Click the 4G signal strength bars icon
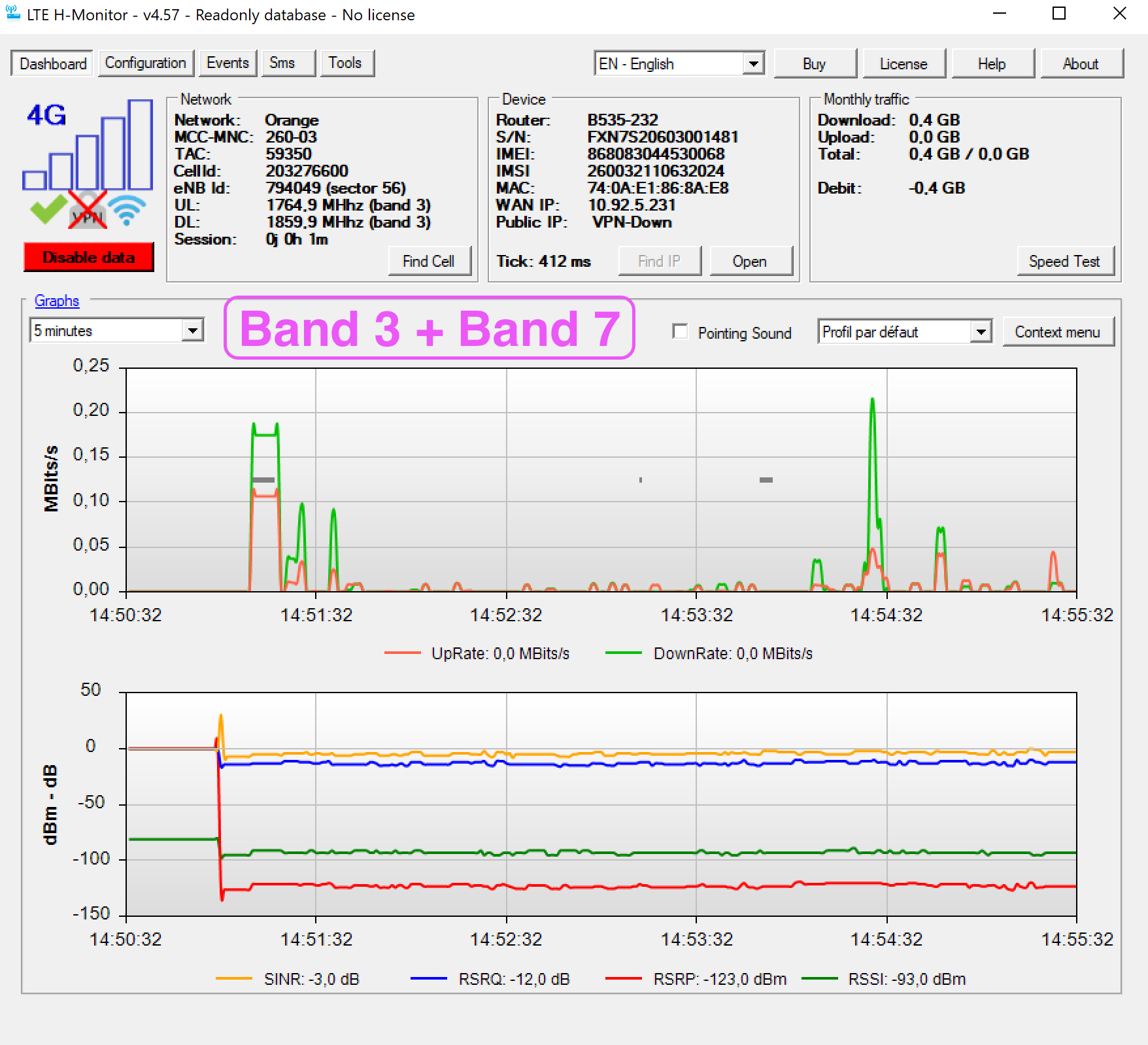1148x1045 pixels. coord(88,145)
